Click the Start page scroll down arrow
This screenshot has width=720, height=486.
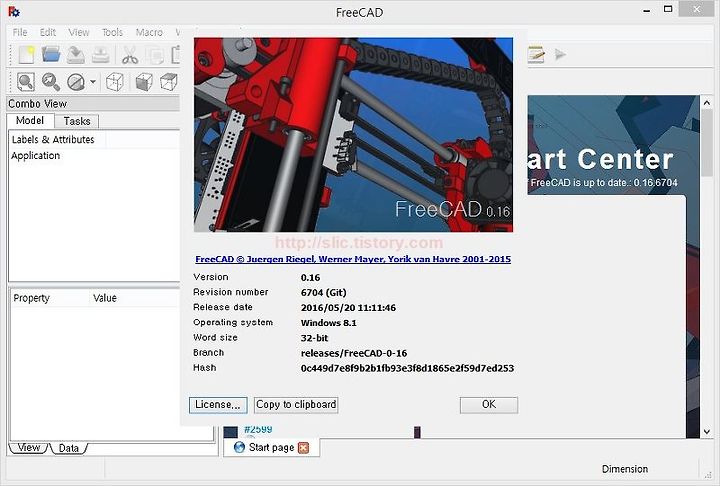tap(707, 431)
